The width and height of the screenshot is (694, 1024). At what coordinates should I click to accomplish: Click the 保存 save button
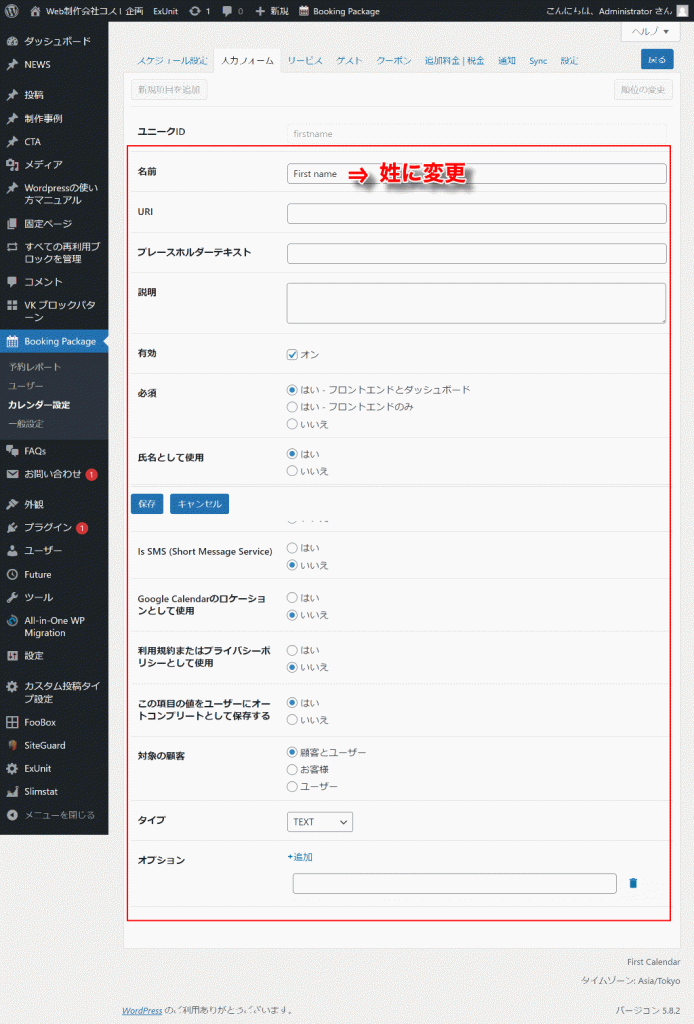tap(147, 504)
